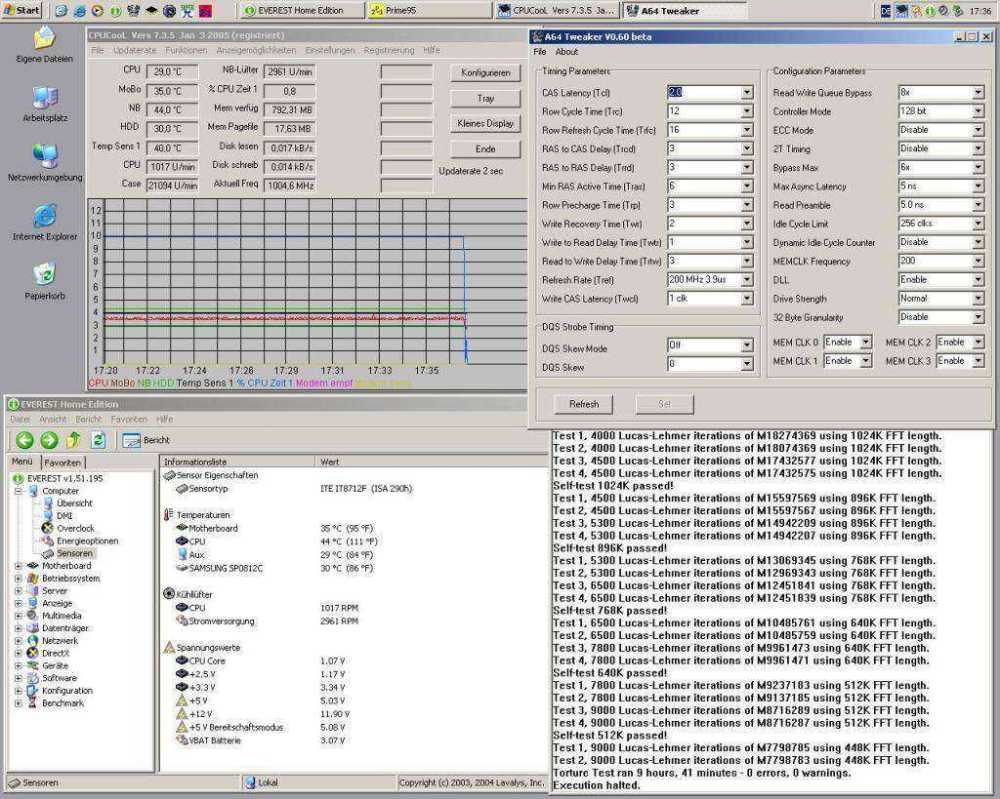Click the green Forward arrow in EVEREST toolbar
The height and width of the screenshot is (799, 1000).
click(49, 440)
